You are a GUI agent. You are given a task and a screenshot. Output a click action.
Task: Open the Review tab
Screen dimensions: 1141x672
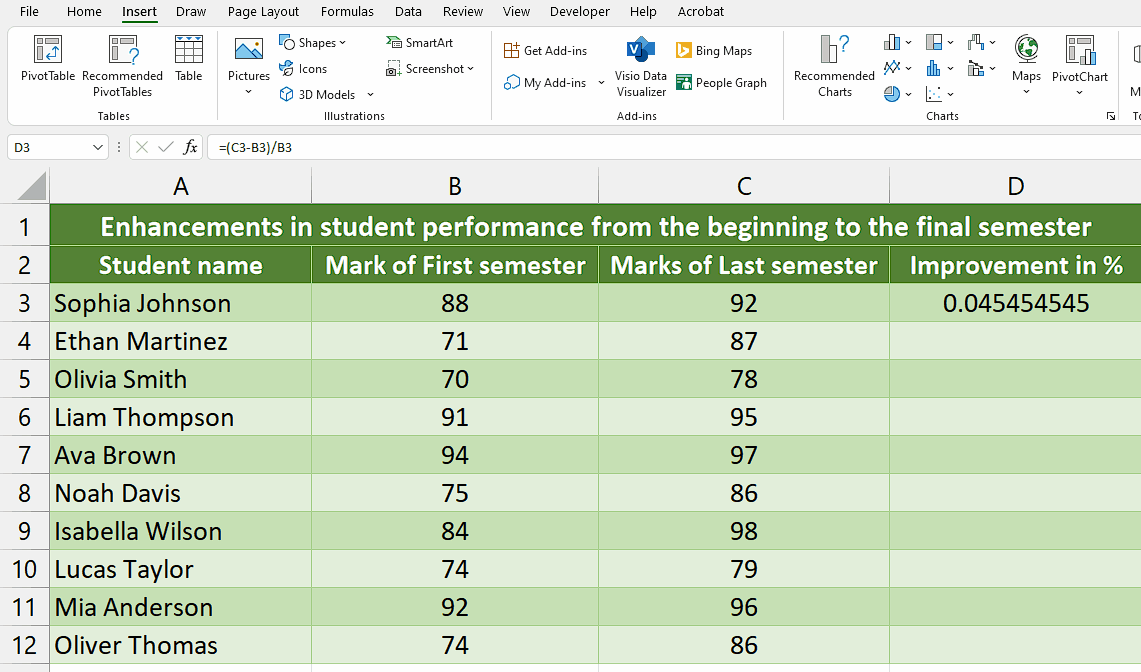(x=463, y=12)
